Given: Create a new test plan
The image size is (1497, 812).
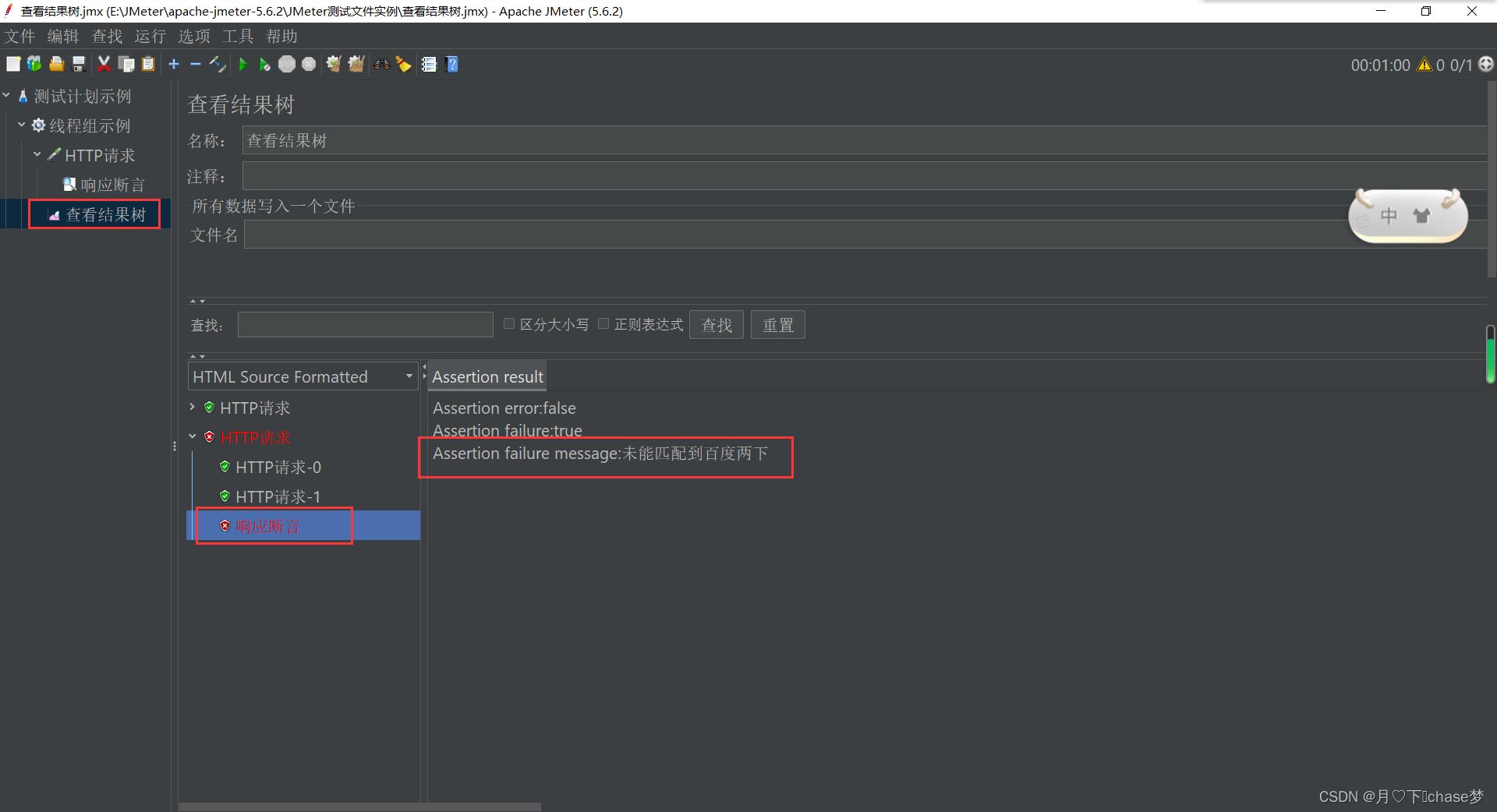Looking at the screenshot, I should coord(13,65).
